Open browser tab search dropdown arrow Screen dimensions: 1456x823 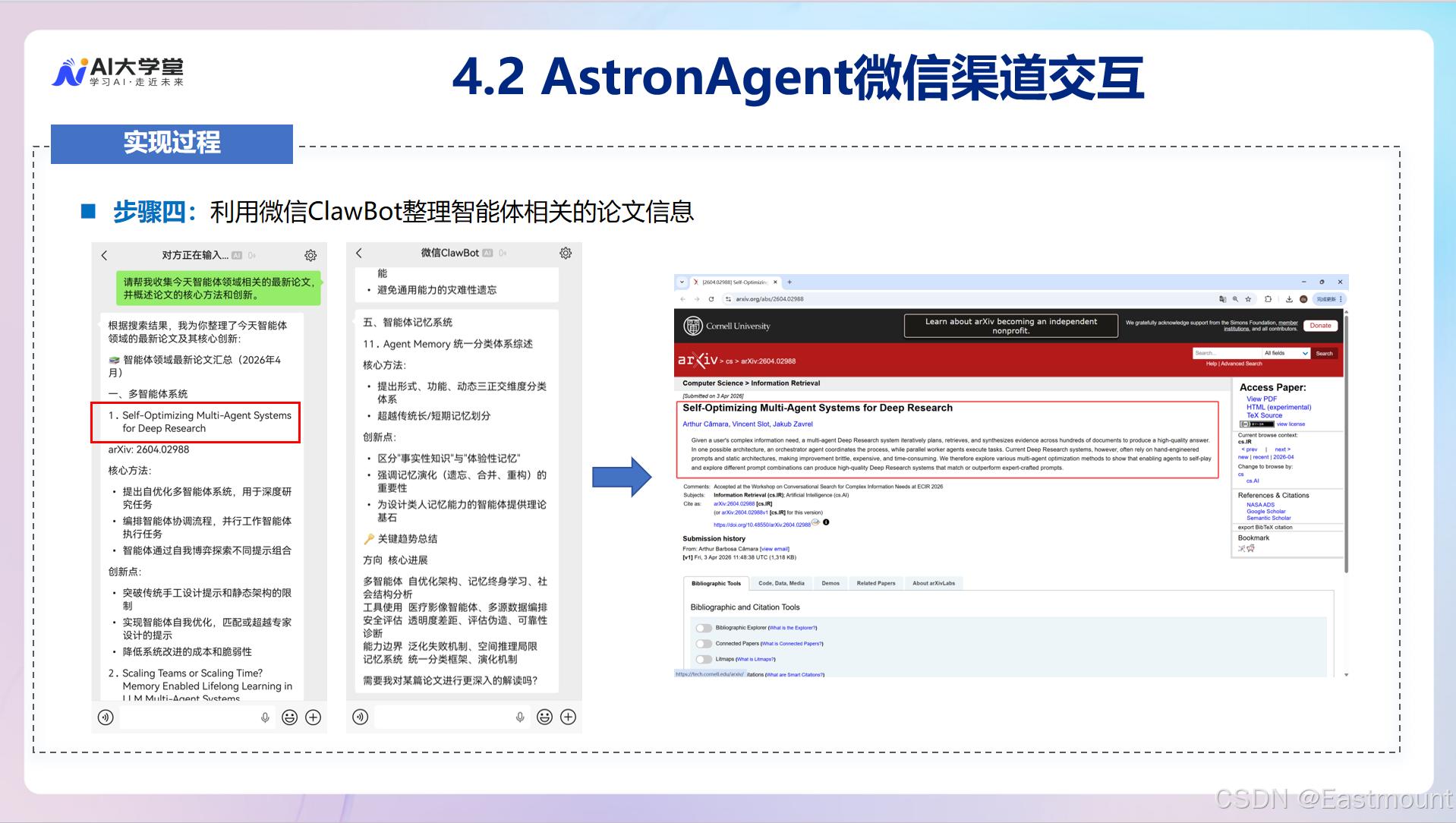click(682, 282)
